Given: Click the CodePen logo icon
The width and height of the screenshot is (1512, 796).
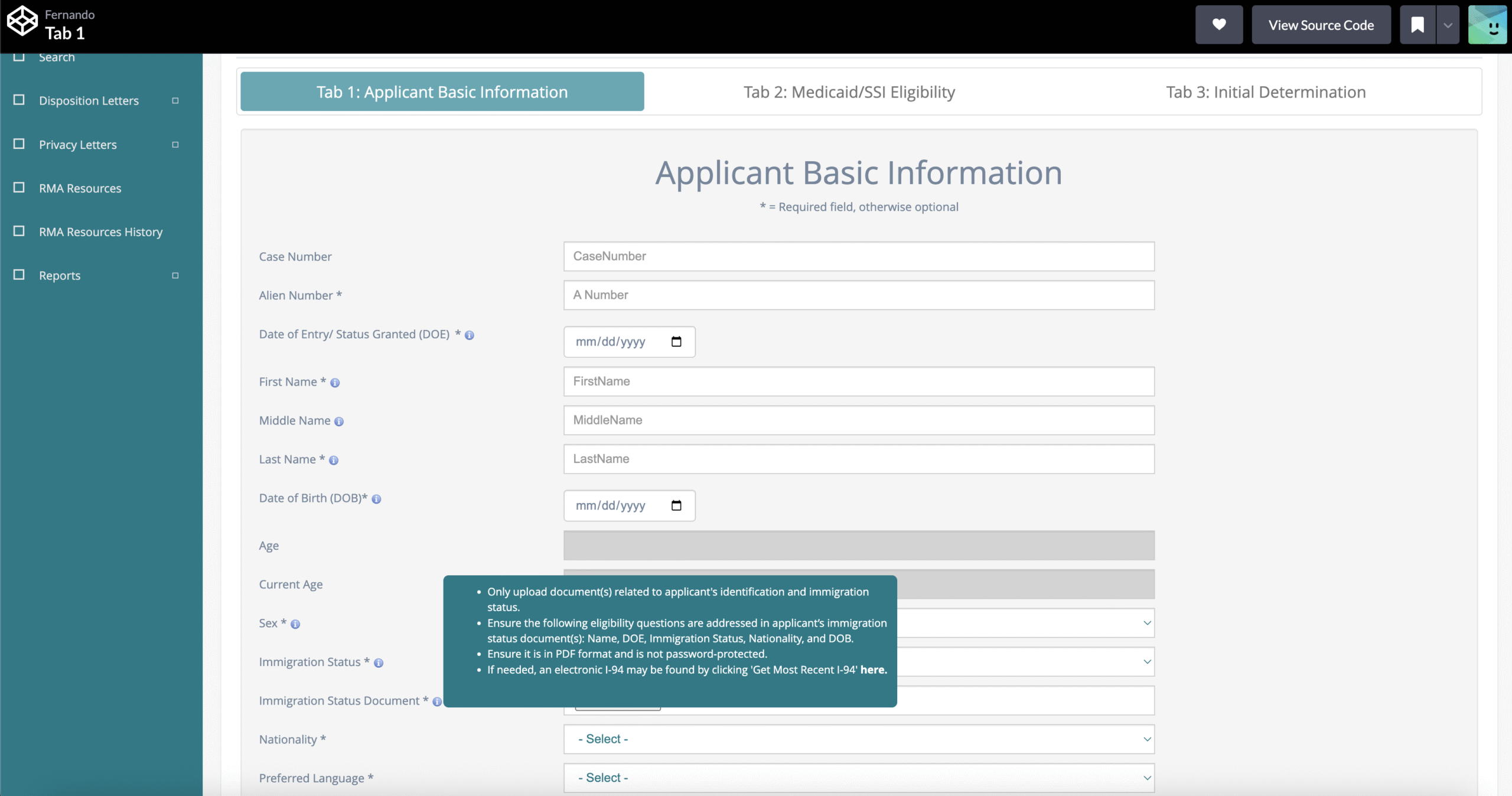Looking at the screenshot, I should tap(22, 21).
